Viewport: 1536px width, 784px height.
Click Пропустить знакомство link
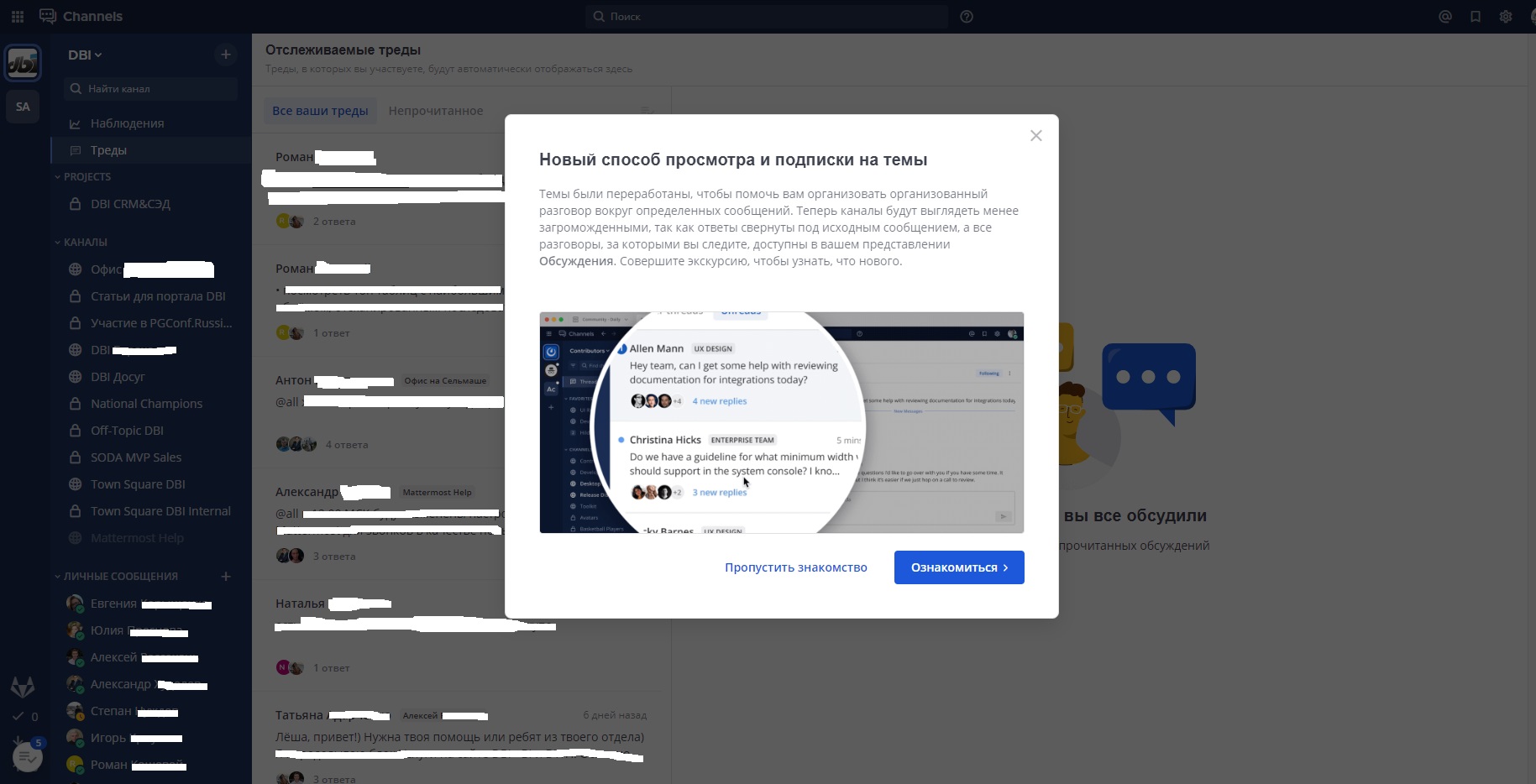[x=796, y=567]
